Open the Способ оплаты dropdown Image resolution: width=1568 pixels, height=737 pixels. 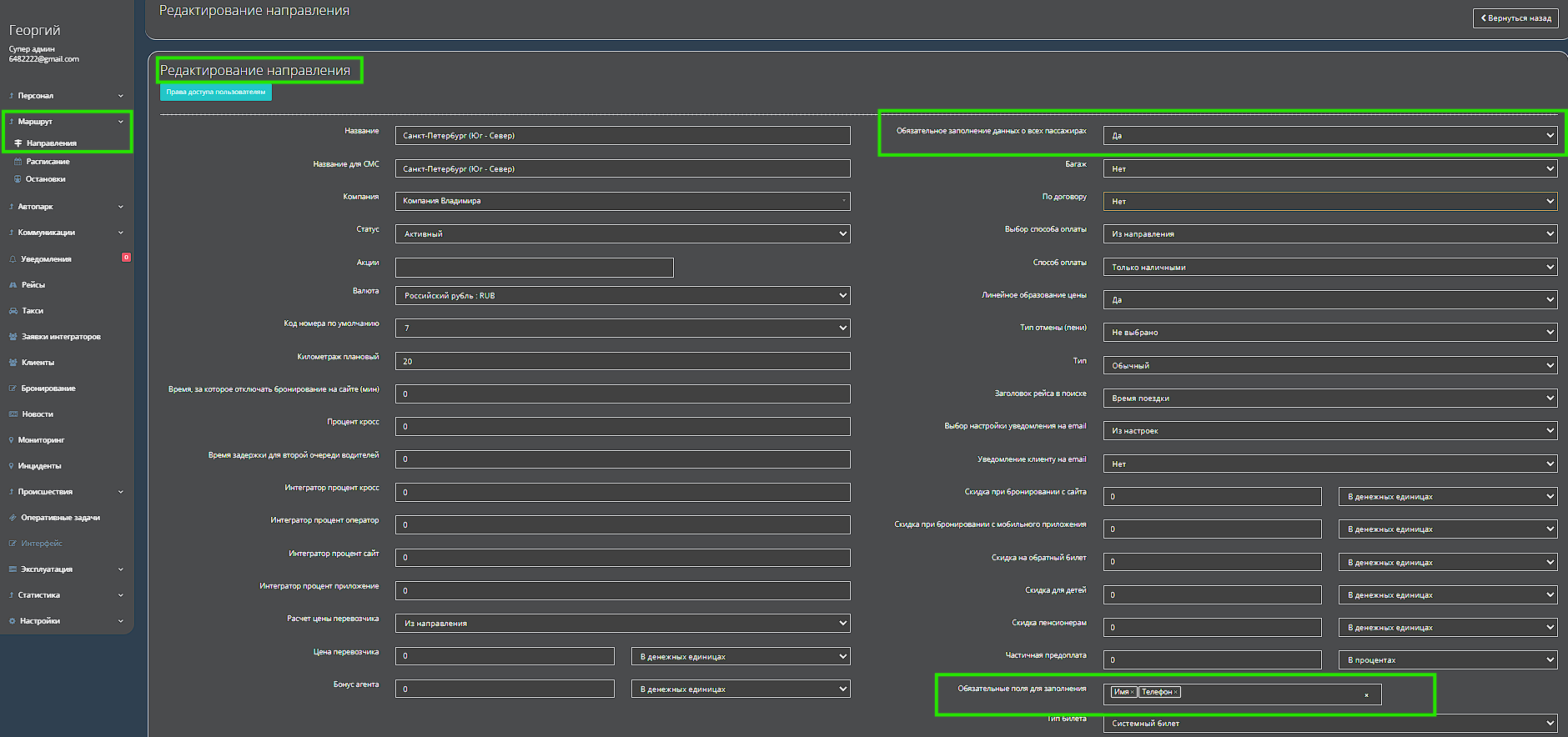pos(1329,268)
